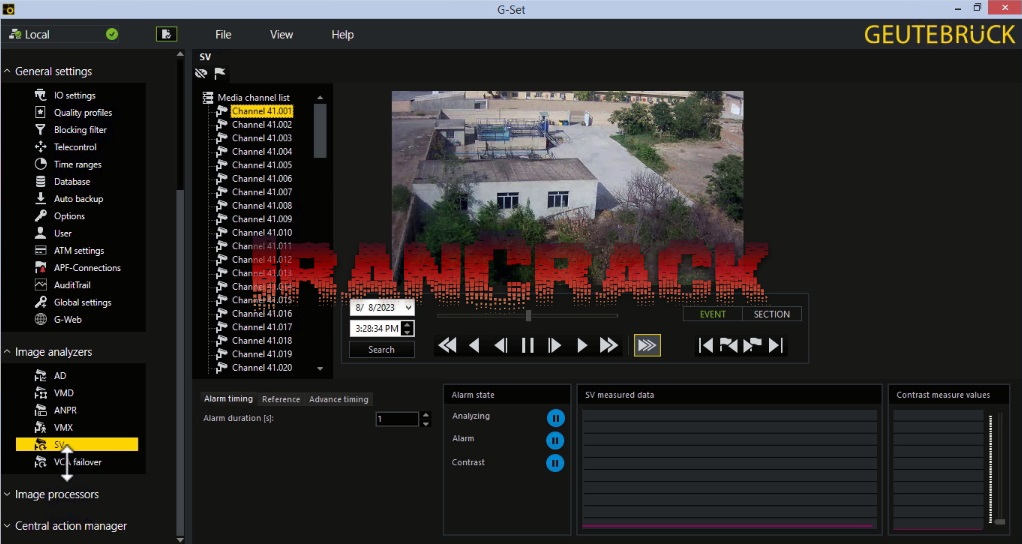Click the highlighted triple-arrow live playback icon
The width and height of the screenshot is (1022, 544).
point(647,345)
